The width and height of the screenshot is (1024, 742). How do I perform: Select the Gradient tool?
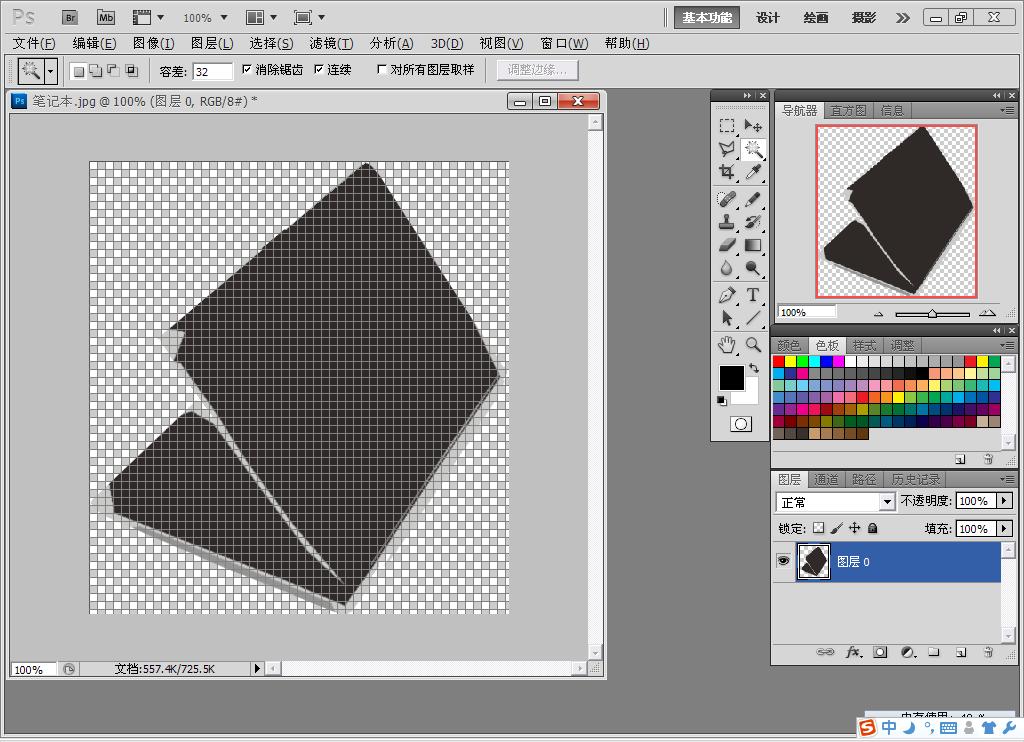(753, 246)
